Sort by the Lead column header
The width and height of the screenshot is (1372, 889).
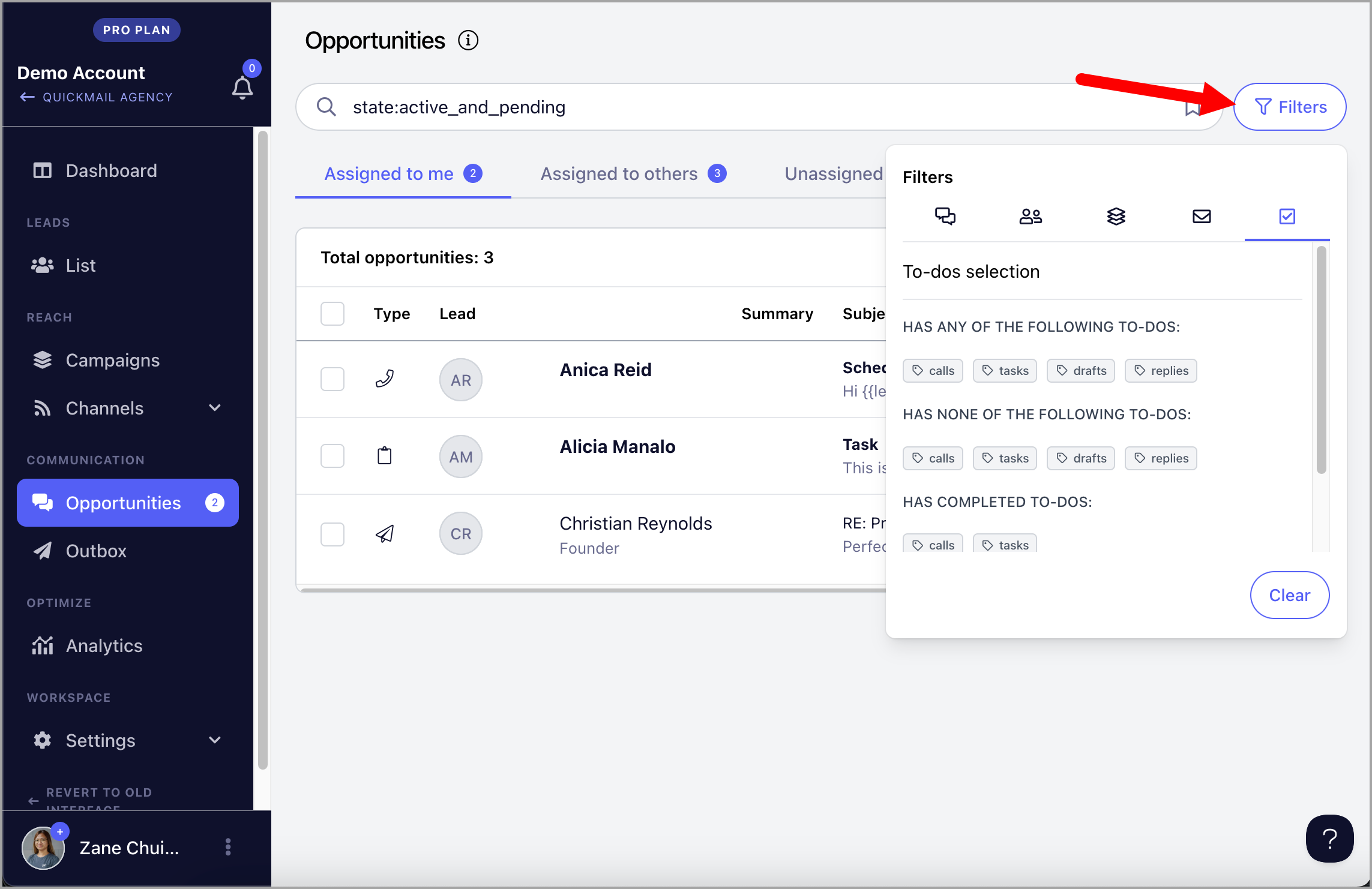point(457,314)
